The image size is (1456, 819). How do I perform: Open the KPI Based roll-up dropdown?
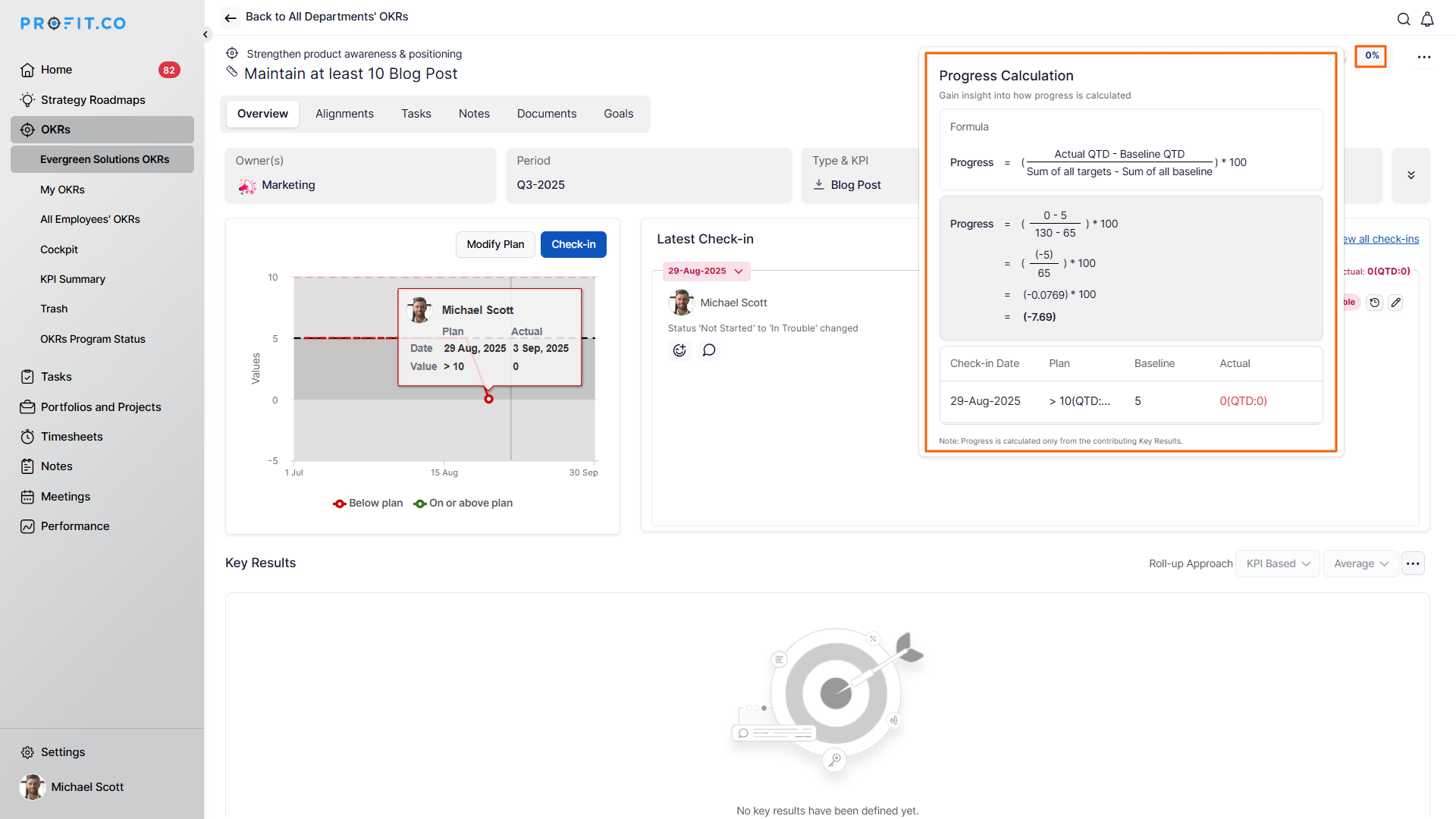pos(1278,563)
